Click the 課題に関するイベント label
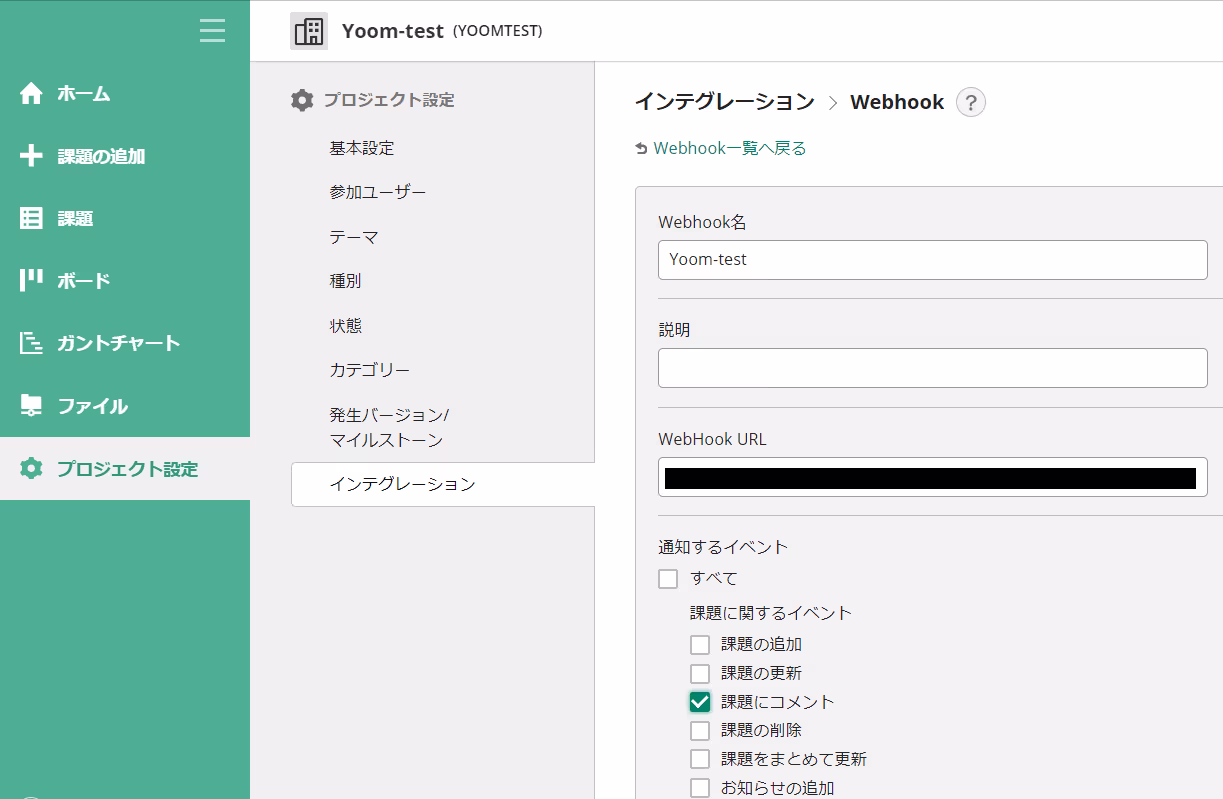Viewport: 1223px width, 799px height. 771,613
